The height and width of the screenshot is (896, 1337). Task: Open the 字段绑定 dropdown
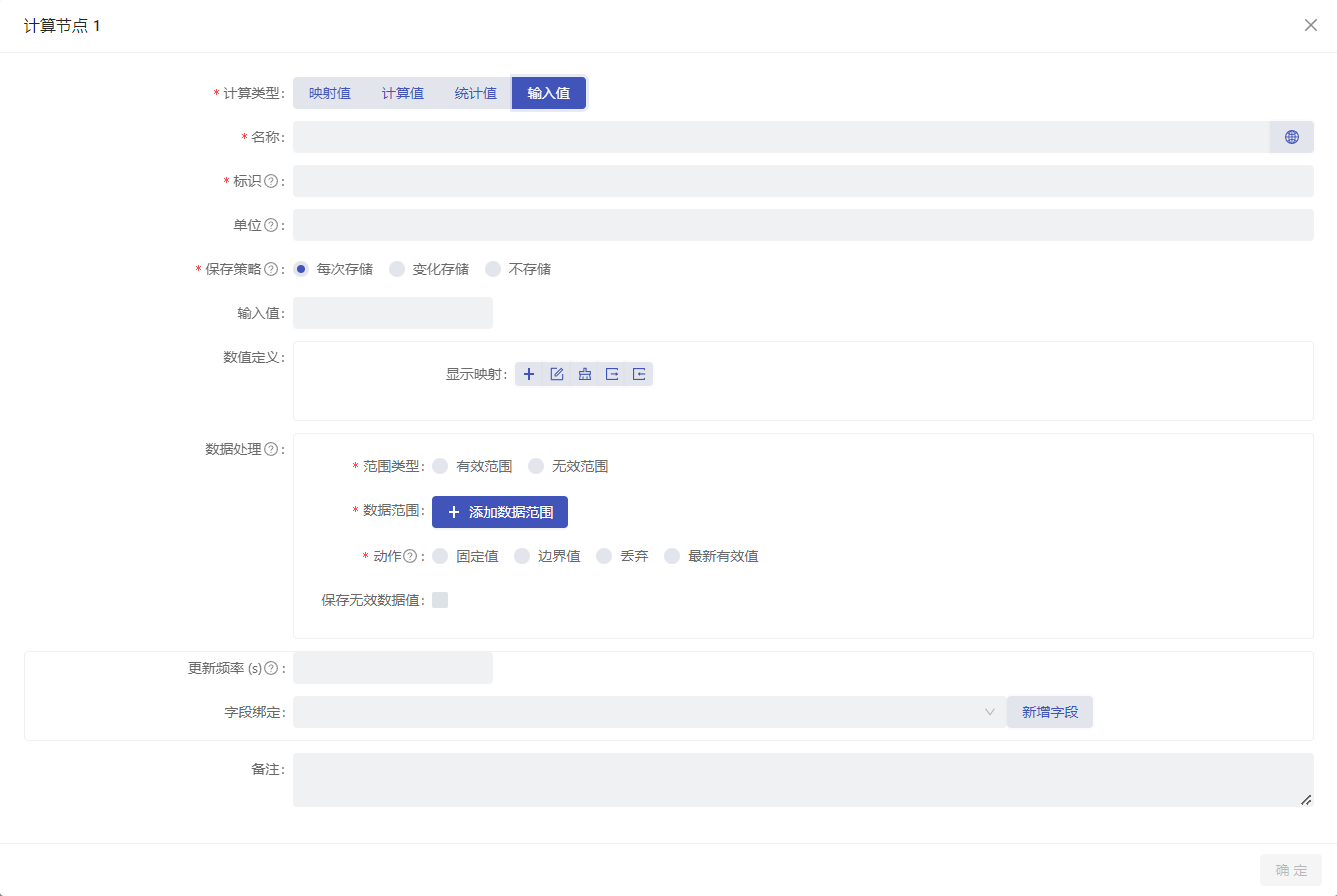[x=650, y=712]
